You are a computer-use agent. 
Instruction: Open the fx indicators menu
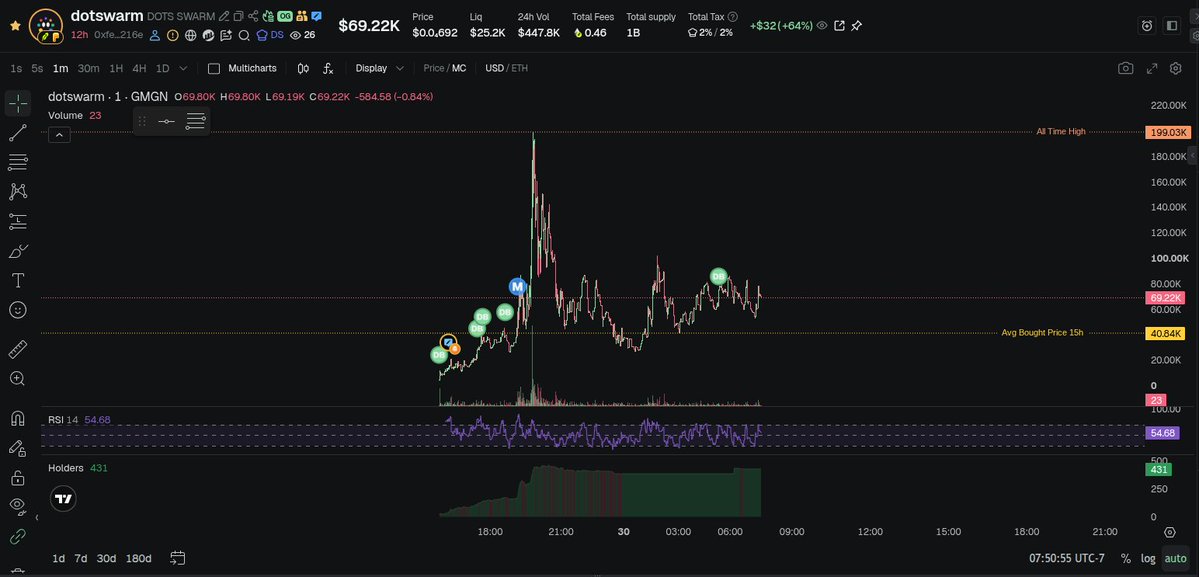click(328, 68)
